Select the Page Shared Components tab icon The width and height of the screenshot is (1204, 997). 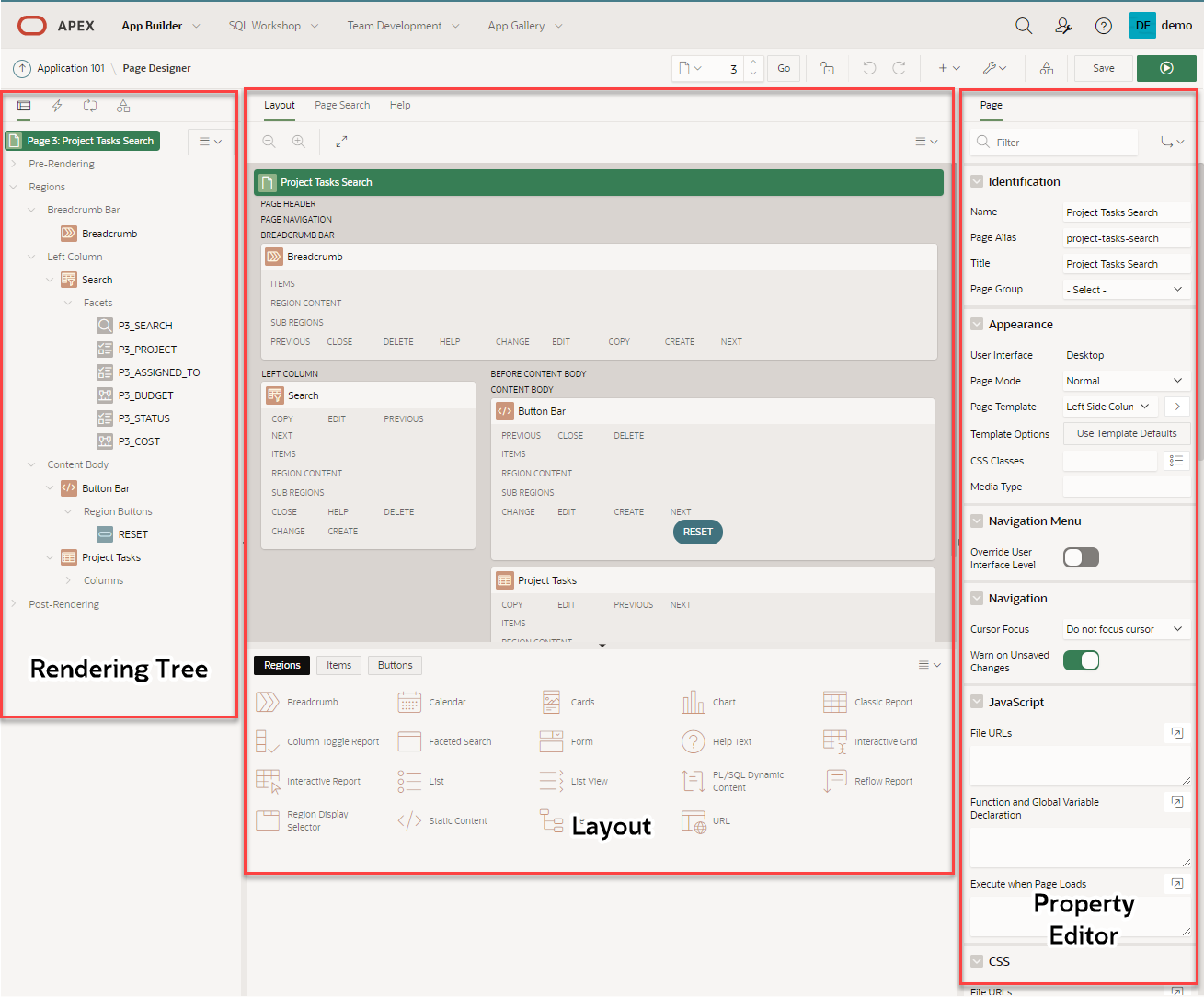pos(123,106)
